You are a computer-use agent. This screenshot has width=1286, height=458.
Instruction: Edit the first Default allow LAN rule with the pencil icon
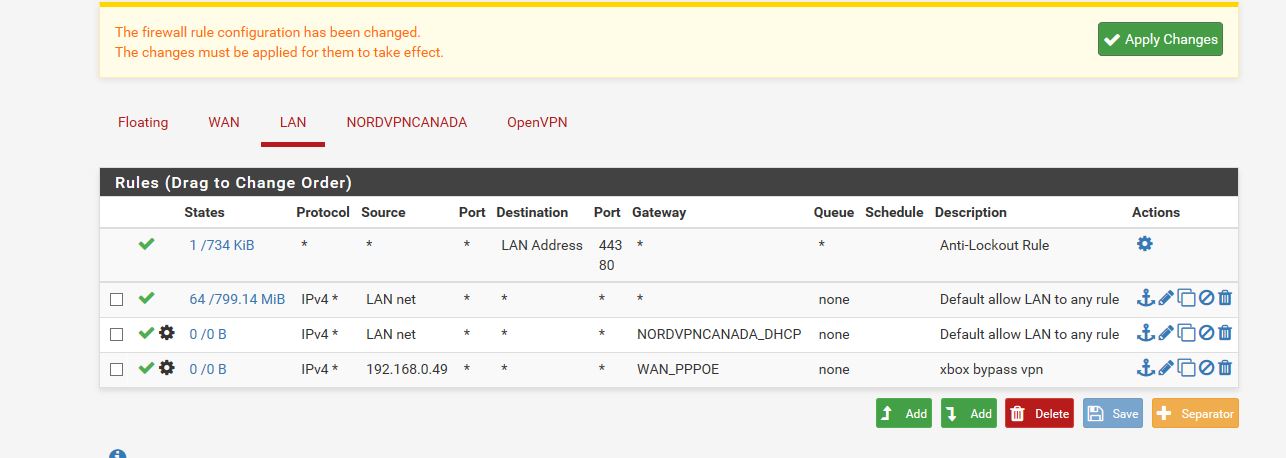point(1166,299)
